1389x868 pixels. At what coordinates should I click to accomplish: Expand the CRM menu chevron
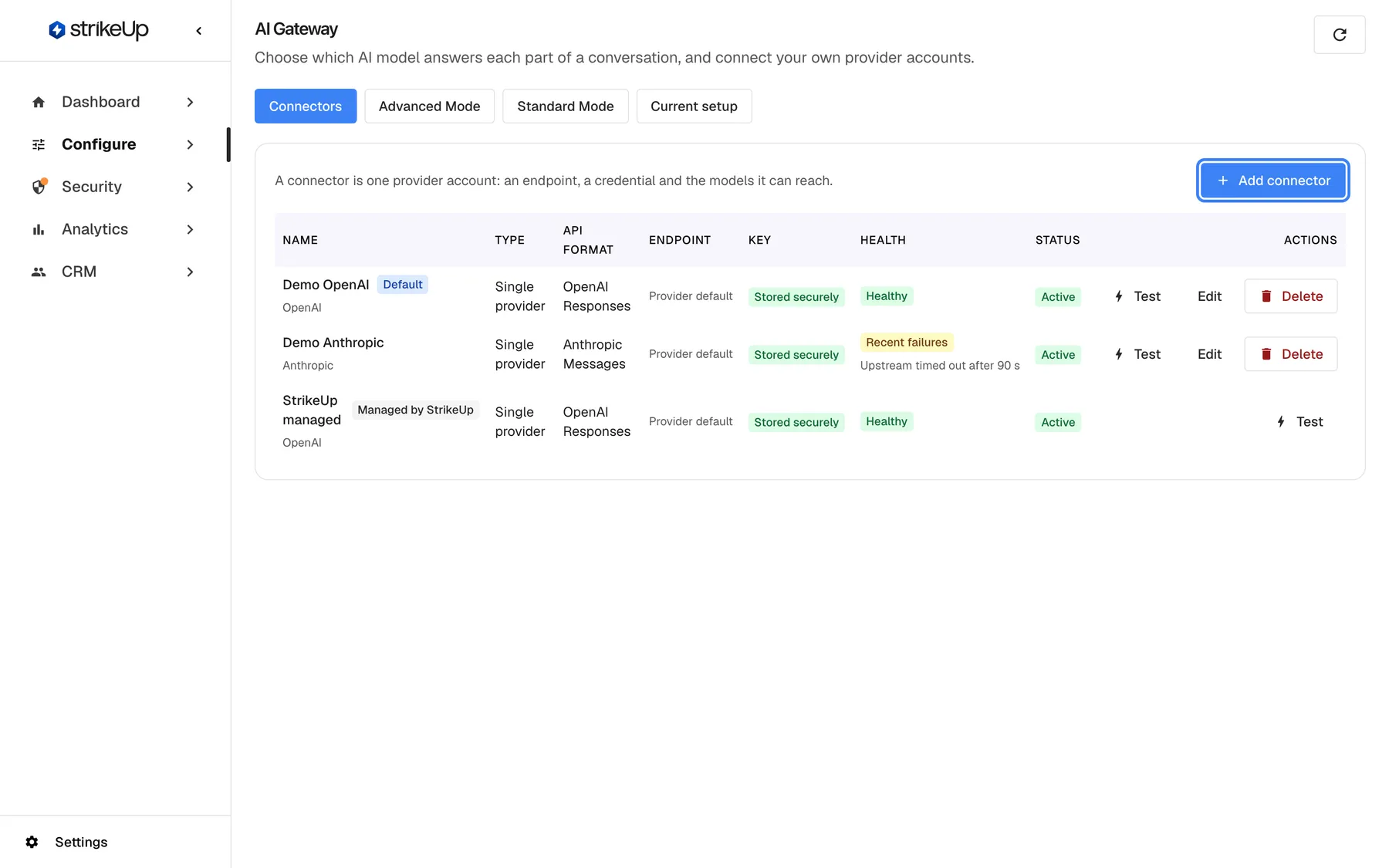coord(190,272)
